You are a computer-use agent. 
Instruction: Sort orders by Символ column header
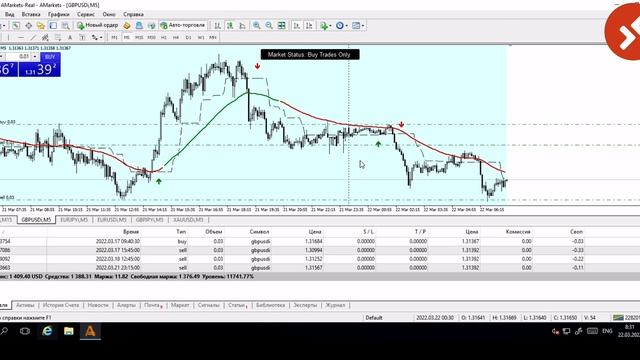point(260,232)
